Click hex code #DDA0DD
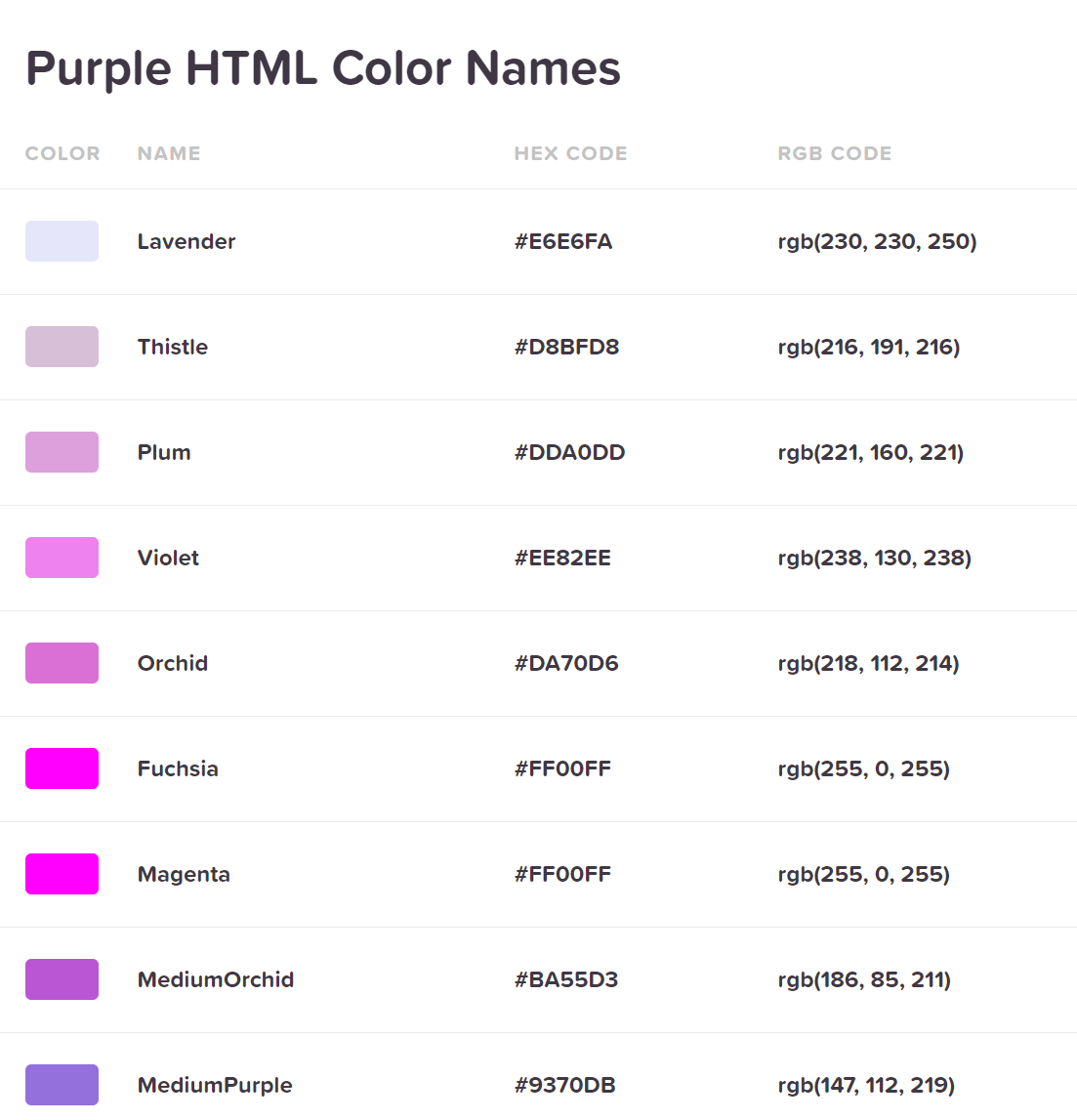This screenshot has height=1120, width=1077. pos(570,452)
